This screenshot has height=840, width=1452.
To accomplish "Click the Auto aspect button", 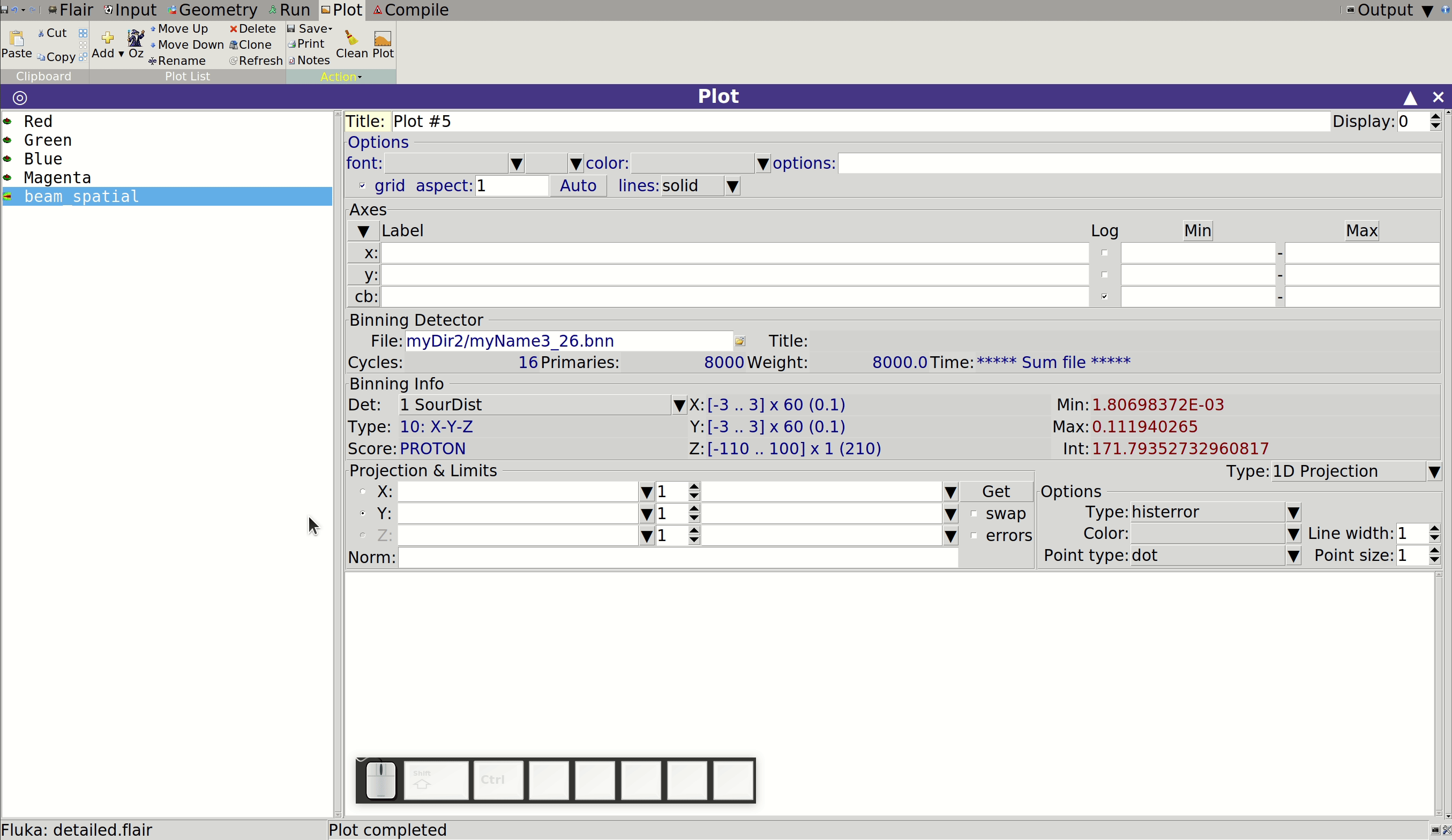I will [578, 185].
